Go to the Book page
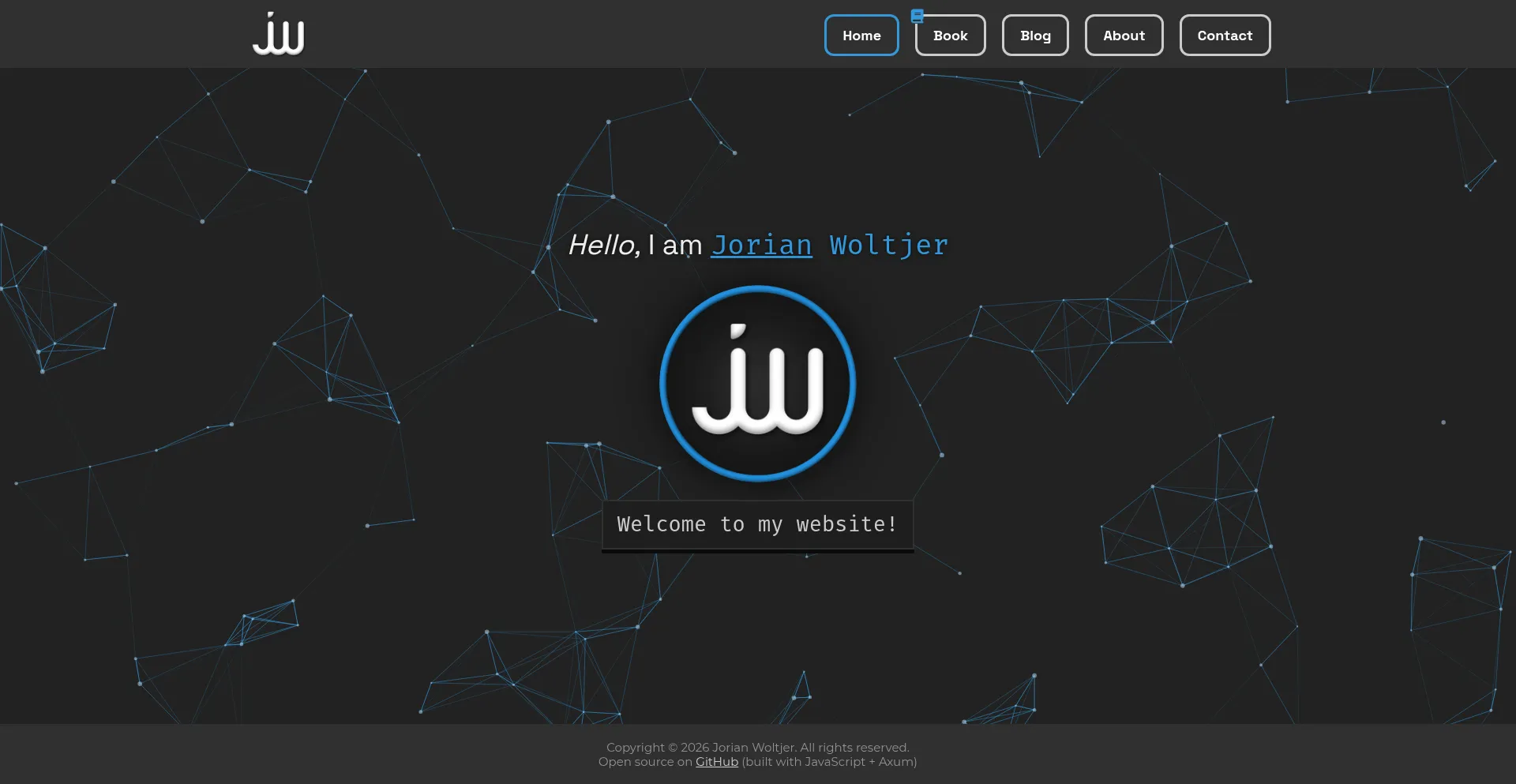The image size is (1516, 784). click(950, 36)
